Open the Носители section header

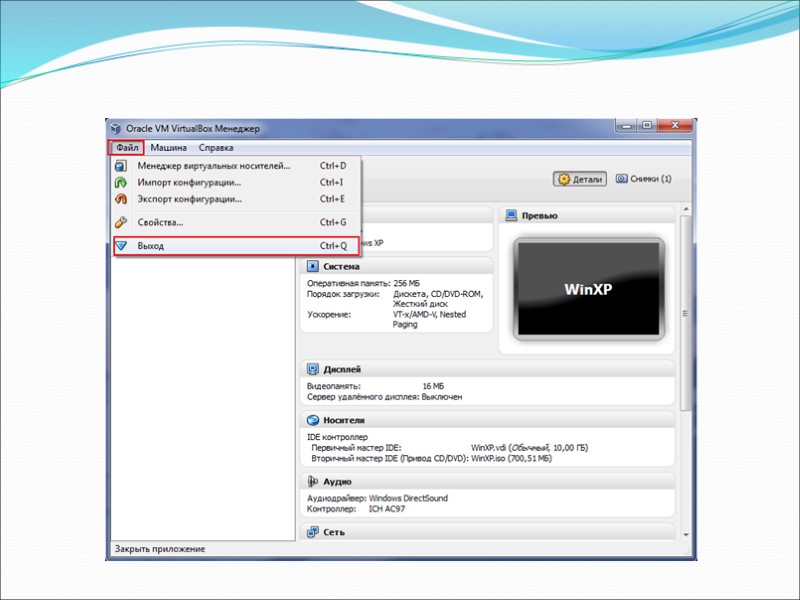tap(488, 420)
